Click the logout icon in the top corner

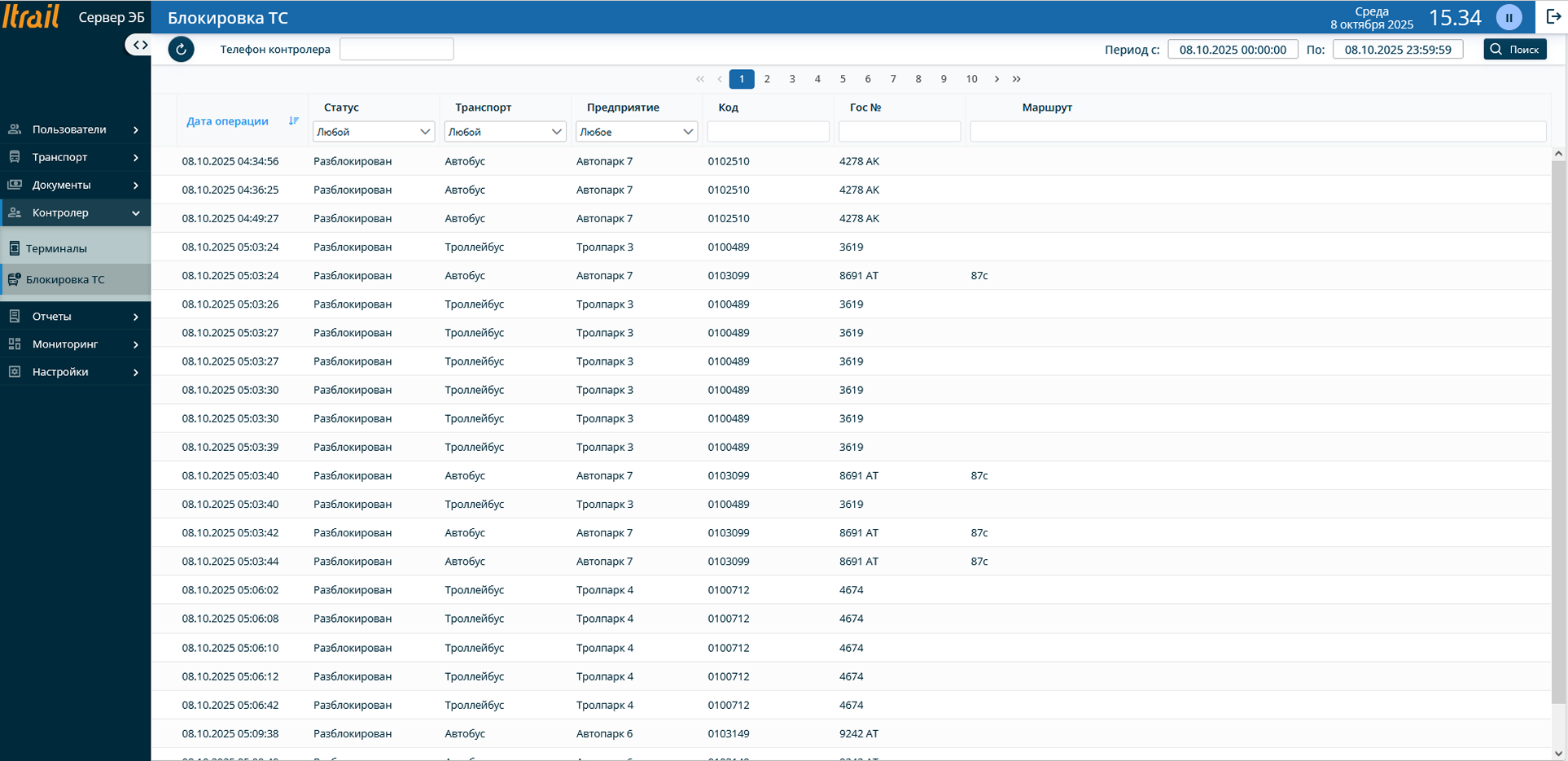[1553, 17]
